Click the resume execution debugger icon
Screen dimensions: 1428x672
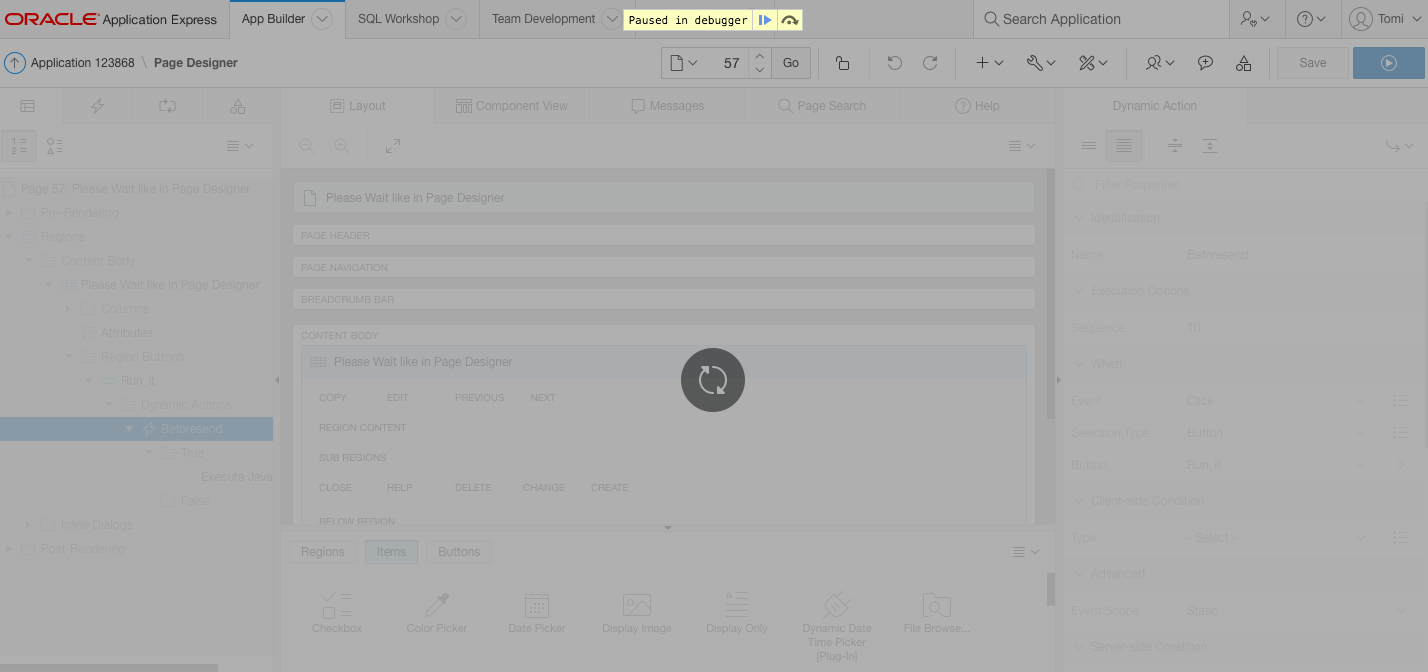coord(763,19)
